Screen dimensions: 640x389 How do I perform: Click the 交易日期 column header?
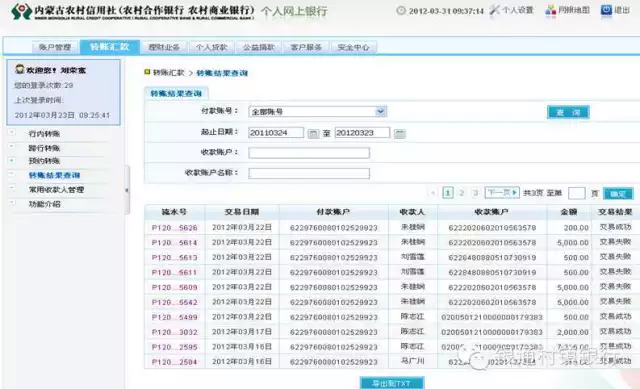tap(242, 212)
